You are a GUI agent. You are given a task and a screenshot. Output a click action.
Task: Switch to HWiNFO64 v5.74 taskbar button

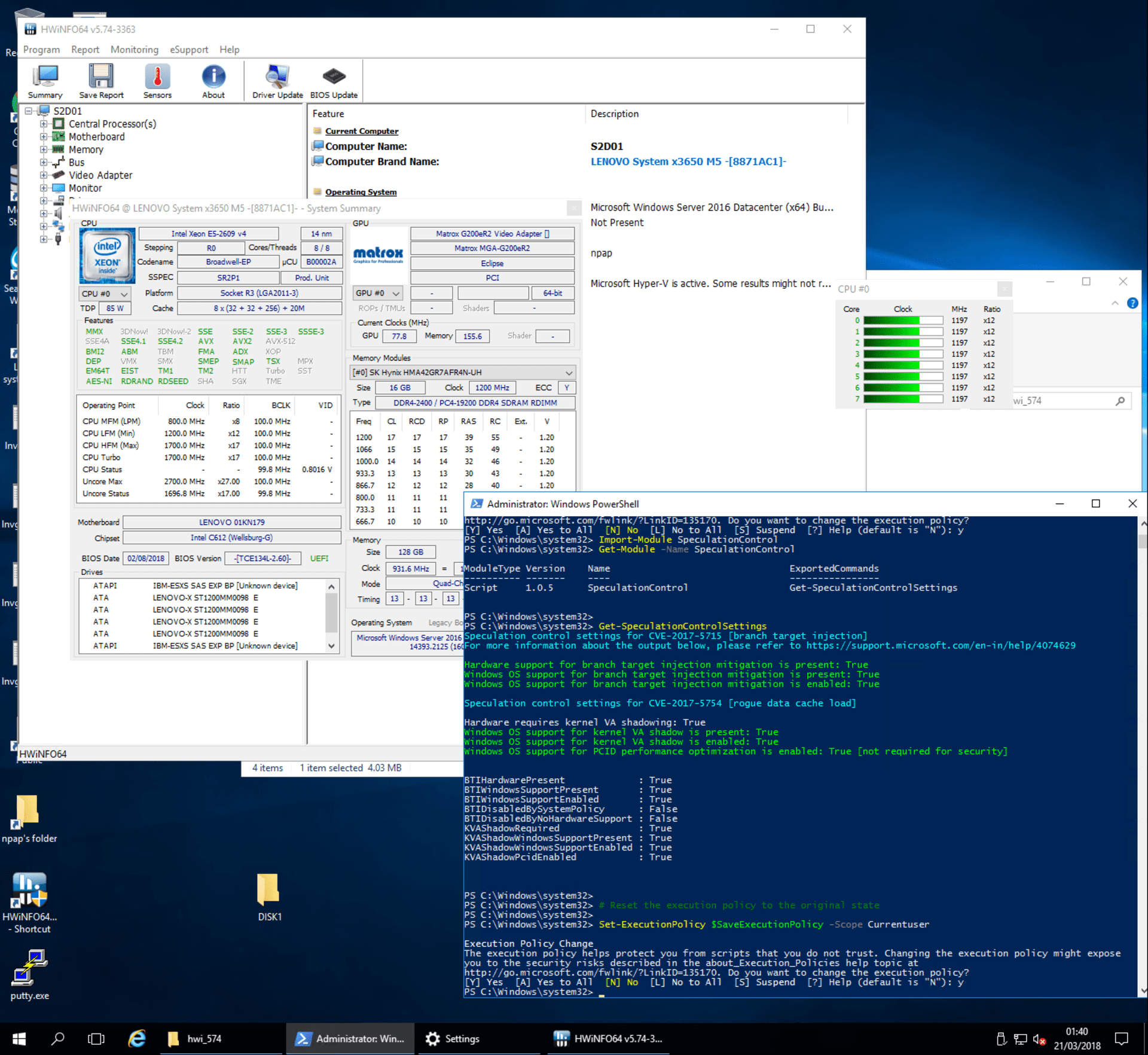[607, 1039]
